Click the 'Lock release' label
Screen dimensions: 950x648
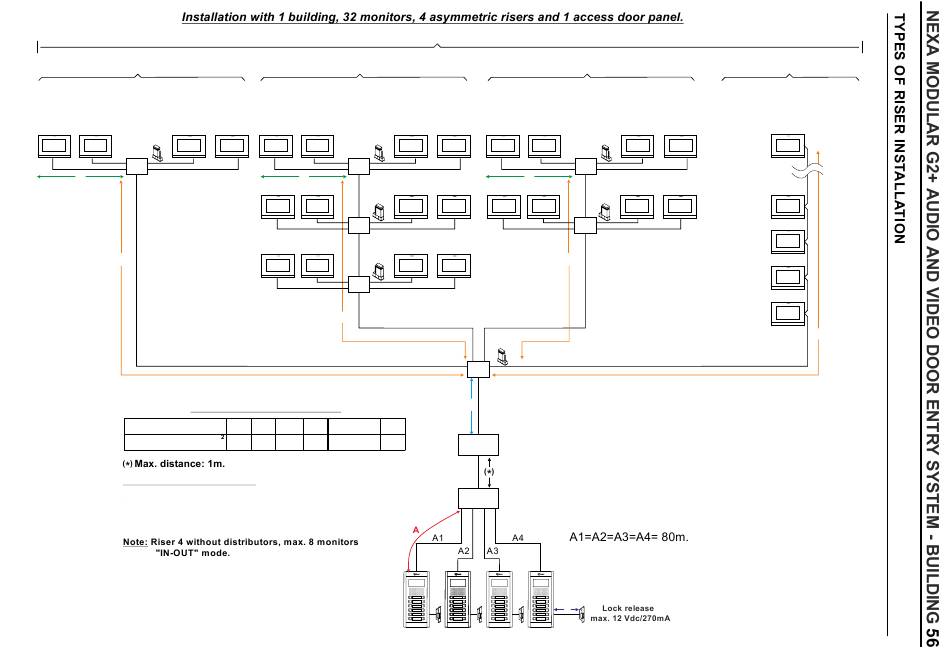(628, 608)
